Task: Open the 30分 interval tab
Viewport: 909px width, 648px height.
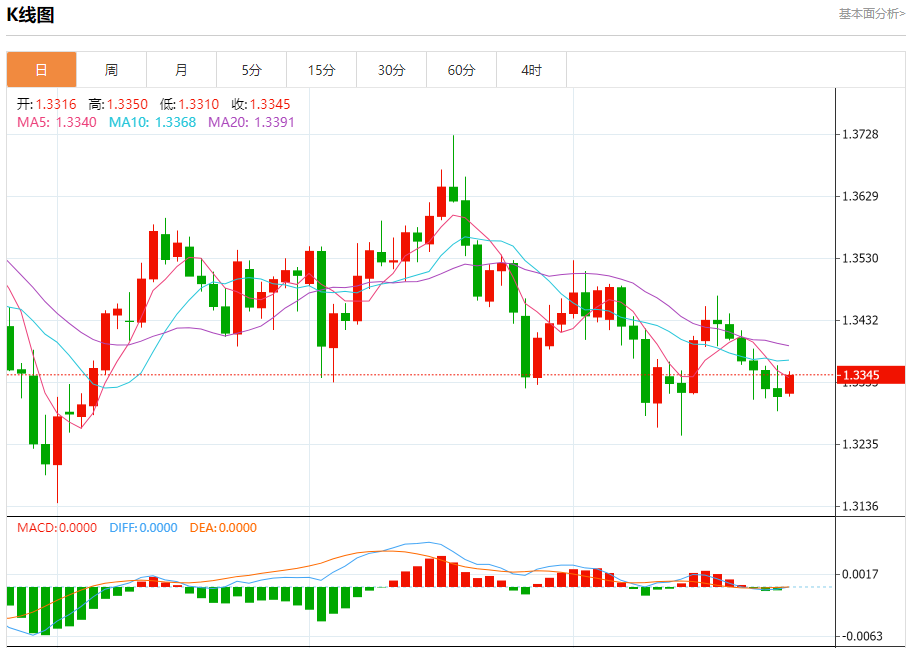Action: click(x=391, y=70)
